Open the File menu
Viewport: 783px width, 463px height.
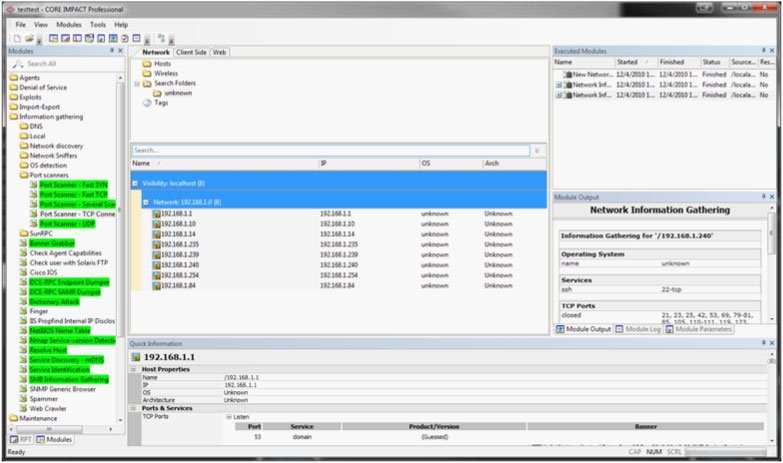(20, 24)
